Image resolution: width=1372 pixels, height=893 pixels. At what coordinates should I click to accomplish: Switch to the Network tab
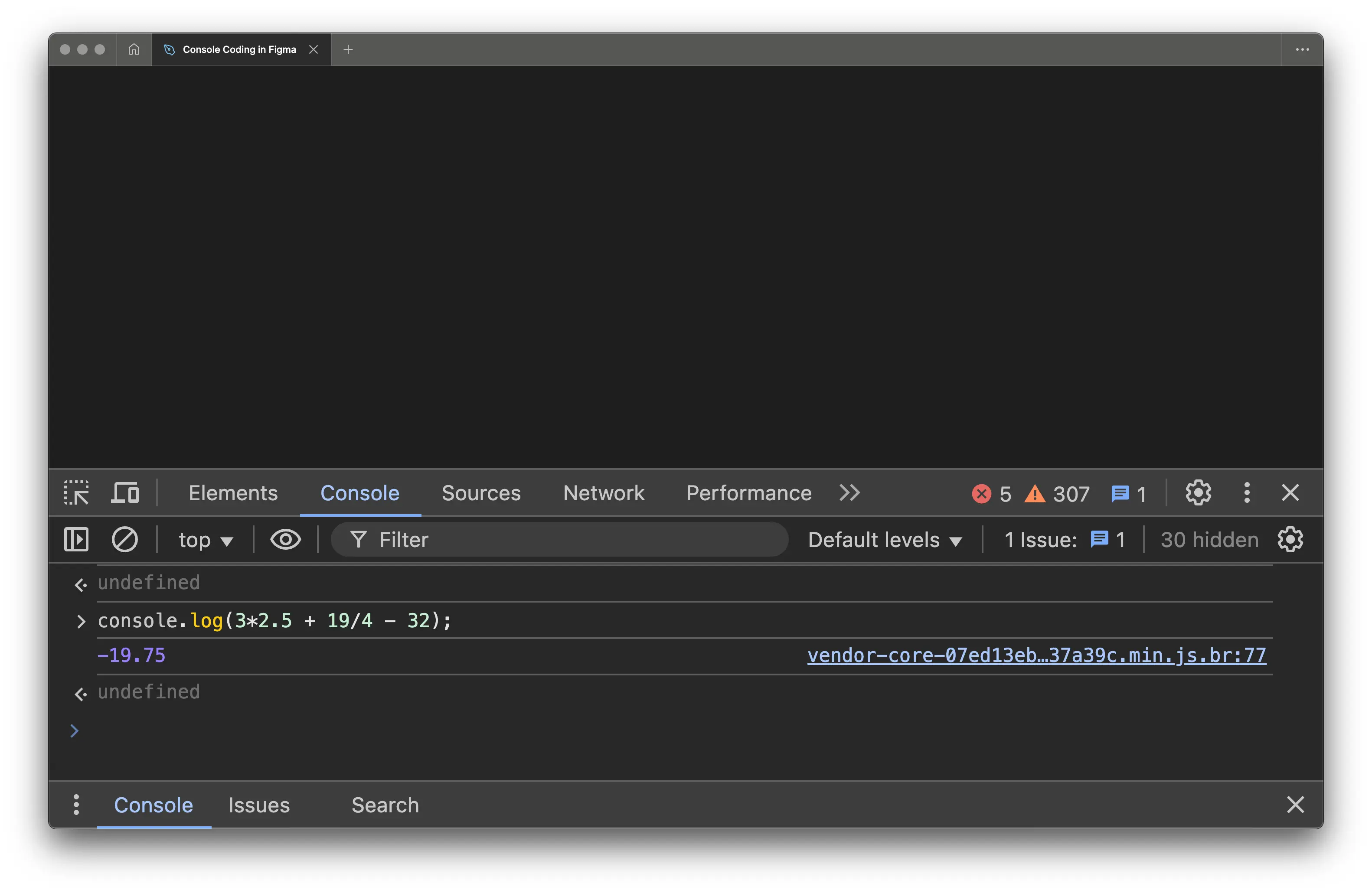[604, 493]
